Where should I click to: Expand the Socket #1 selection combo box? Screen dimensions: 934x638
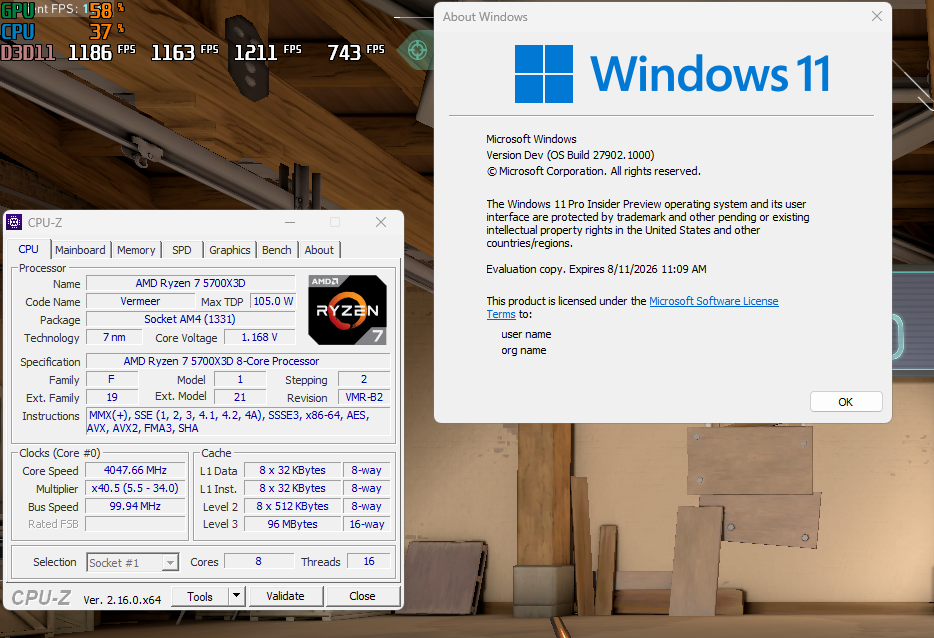[170, 562]
